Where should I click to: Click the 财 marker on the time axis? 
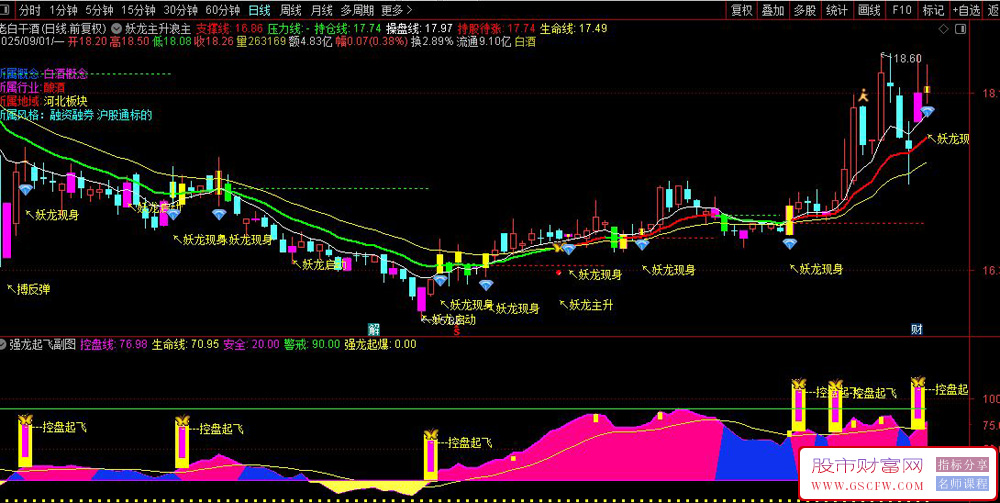click(x=916, y=329)
